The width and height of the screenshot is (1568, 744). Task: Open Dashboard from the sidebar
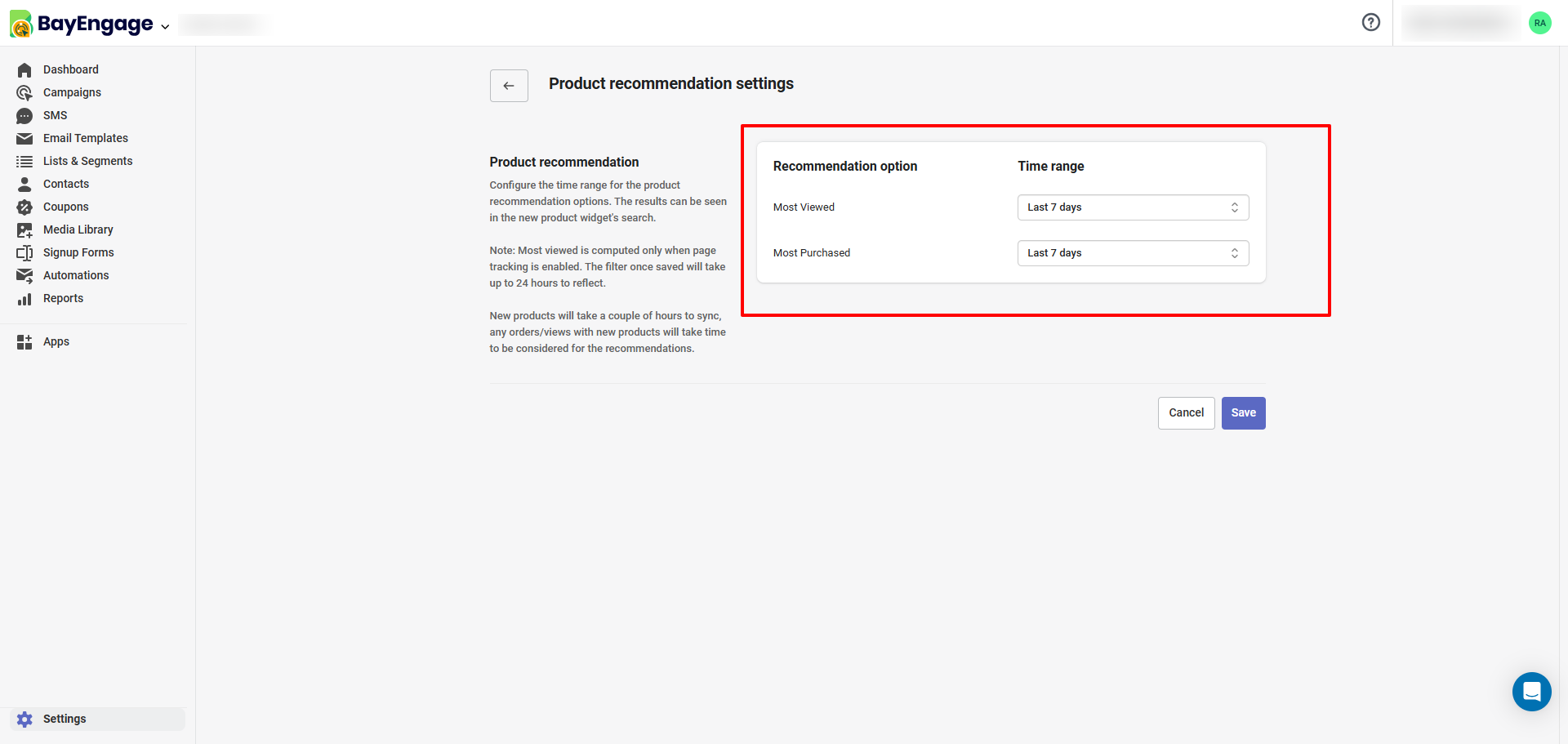click(x=71, y=69)
